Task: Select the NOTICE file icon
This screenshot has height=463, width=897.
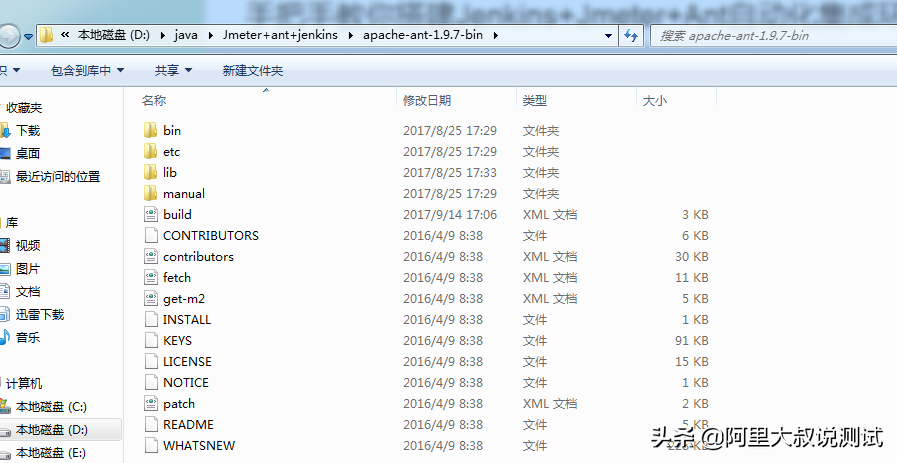Action: 151,382
